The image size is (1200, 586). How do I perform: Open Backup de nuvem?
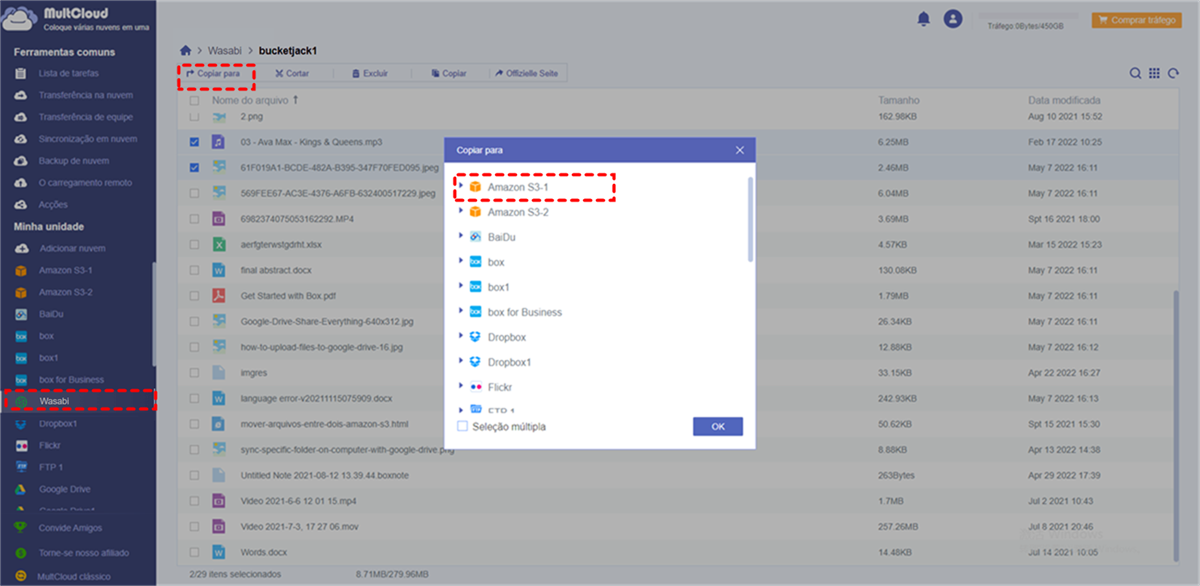tap(74, 161)
